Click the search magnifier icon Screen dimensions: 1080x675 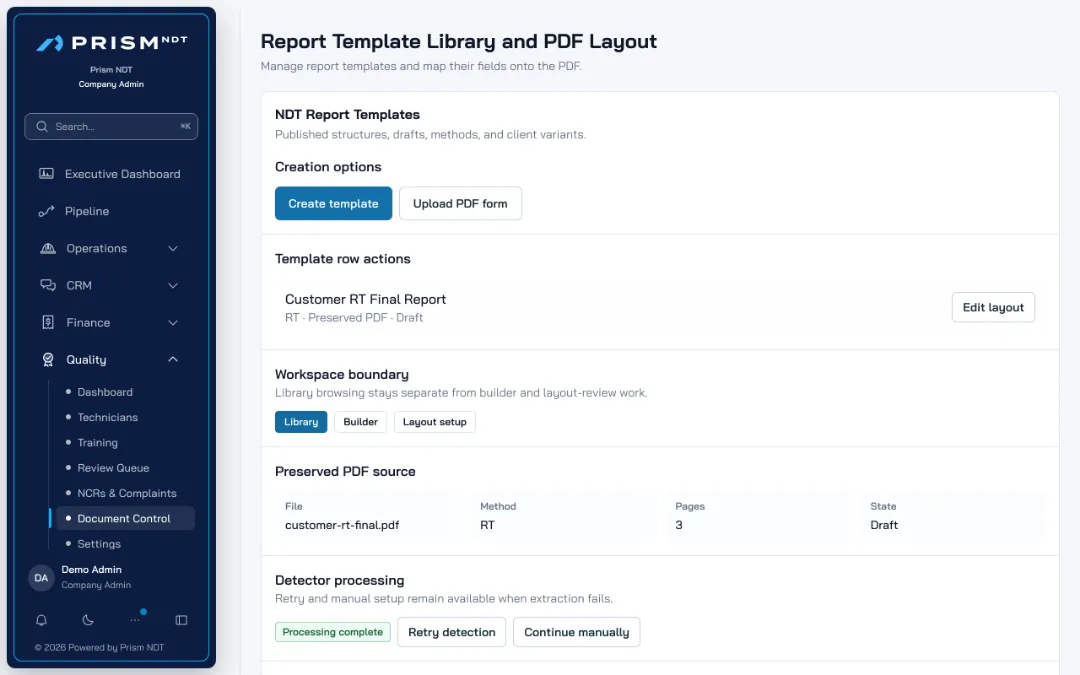[42, 127]
